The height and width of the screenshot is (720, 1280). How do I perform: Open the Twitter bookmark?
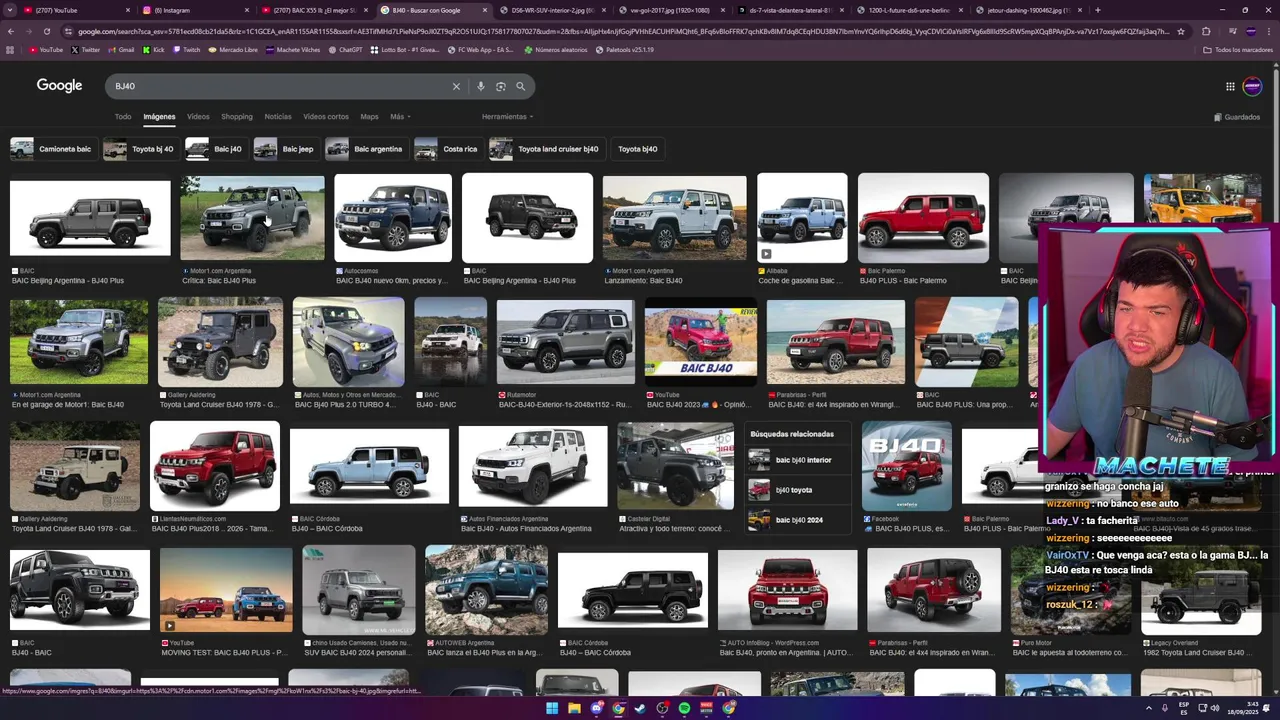coord(86,49)
